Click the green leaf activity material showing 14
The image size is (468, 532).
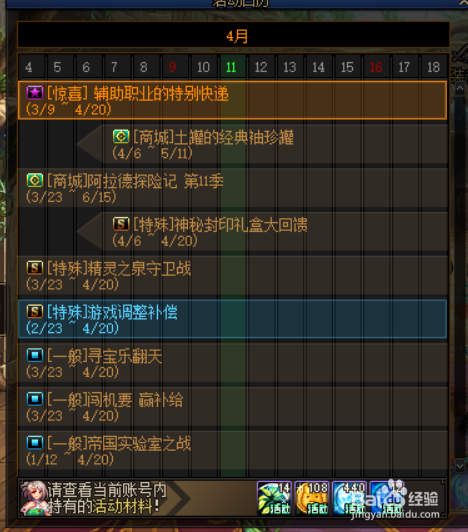pyautogui.click(x=274, y=498)
